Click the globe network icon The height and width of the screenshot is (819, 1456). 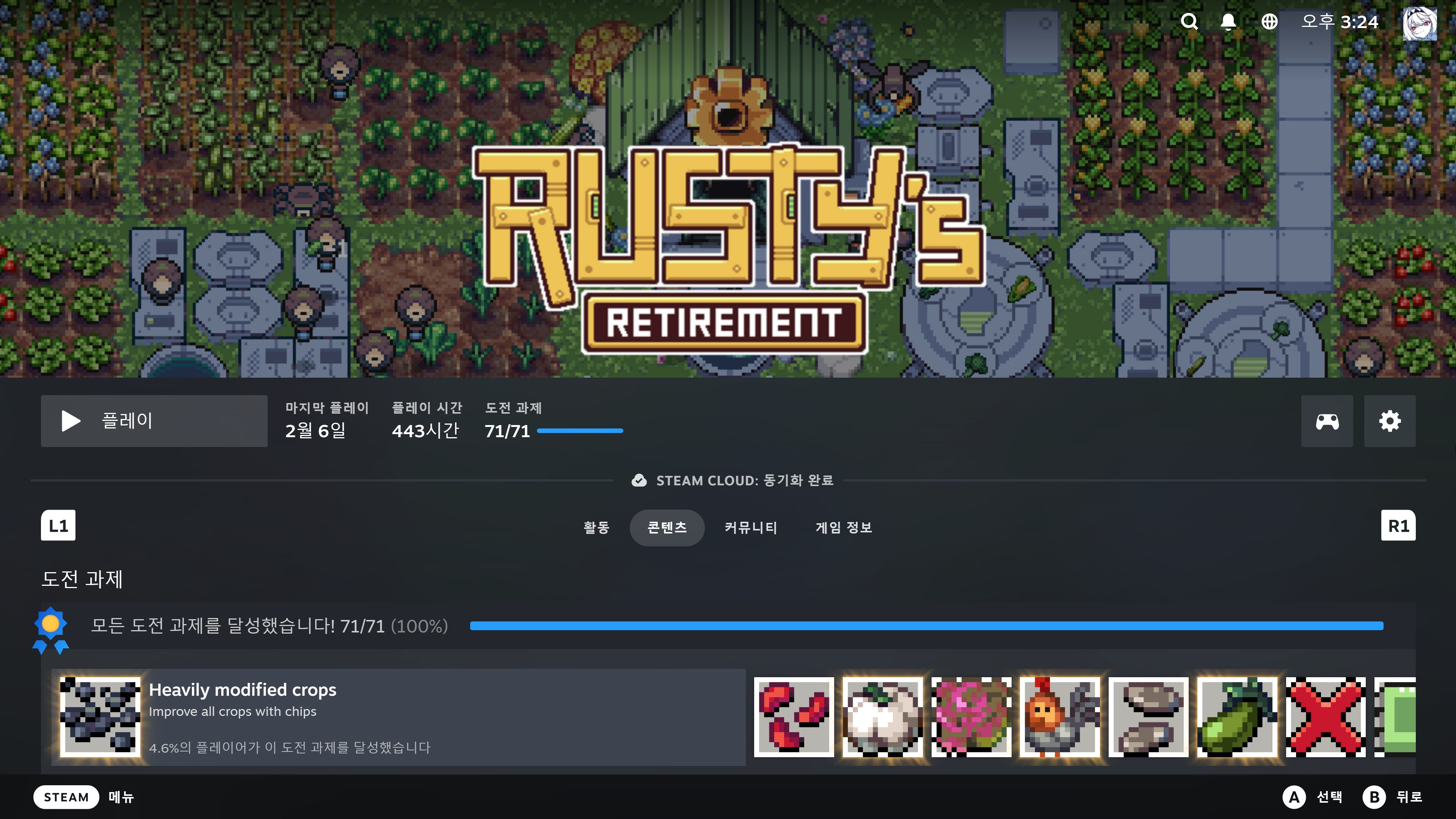(x=1269, y=22)
